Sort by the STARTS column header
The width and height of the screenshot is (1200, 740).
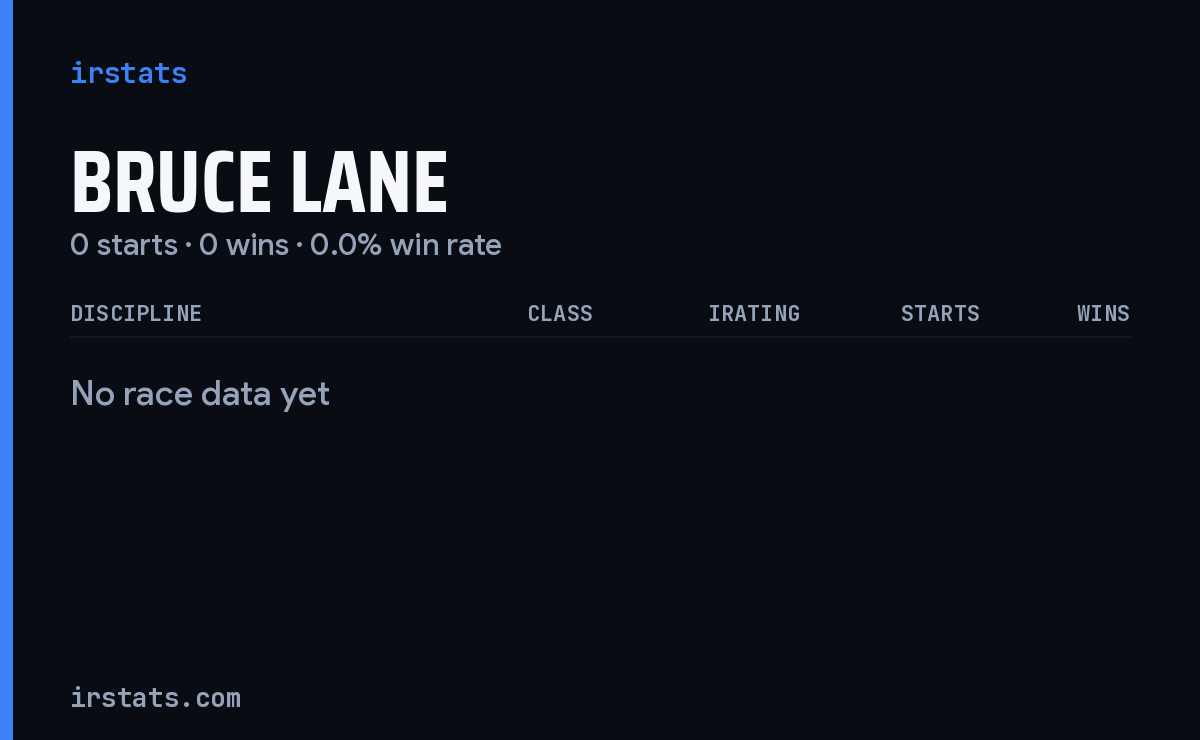(x=940, y=314)
